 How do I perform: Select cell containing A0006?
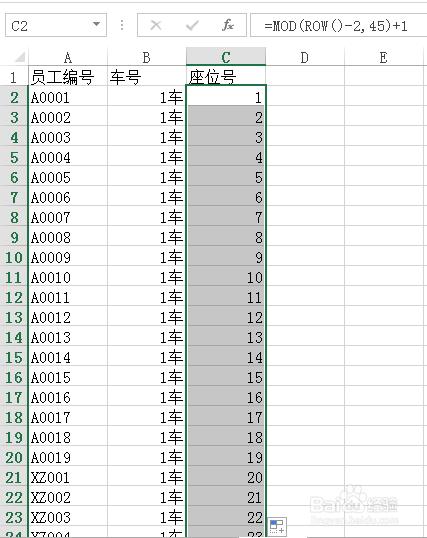(68, 197)
